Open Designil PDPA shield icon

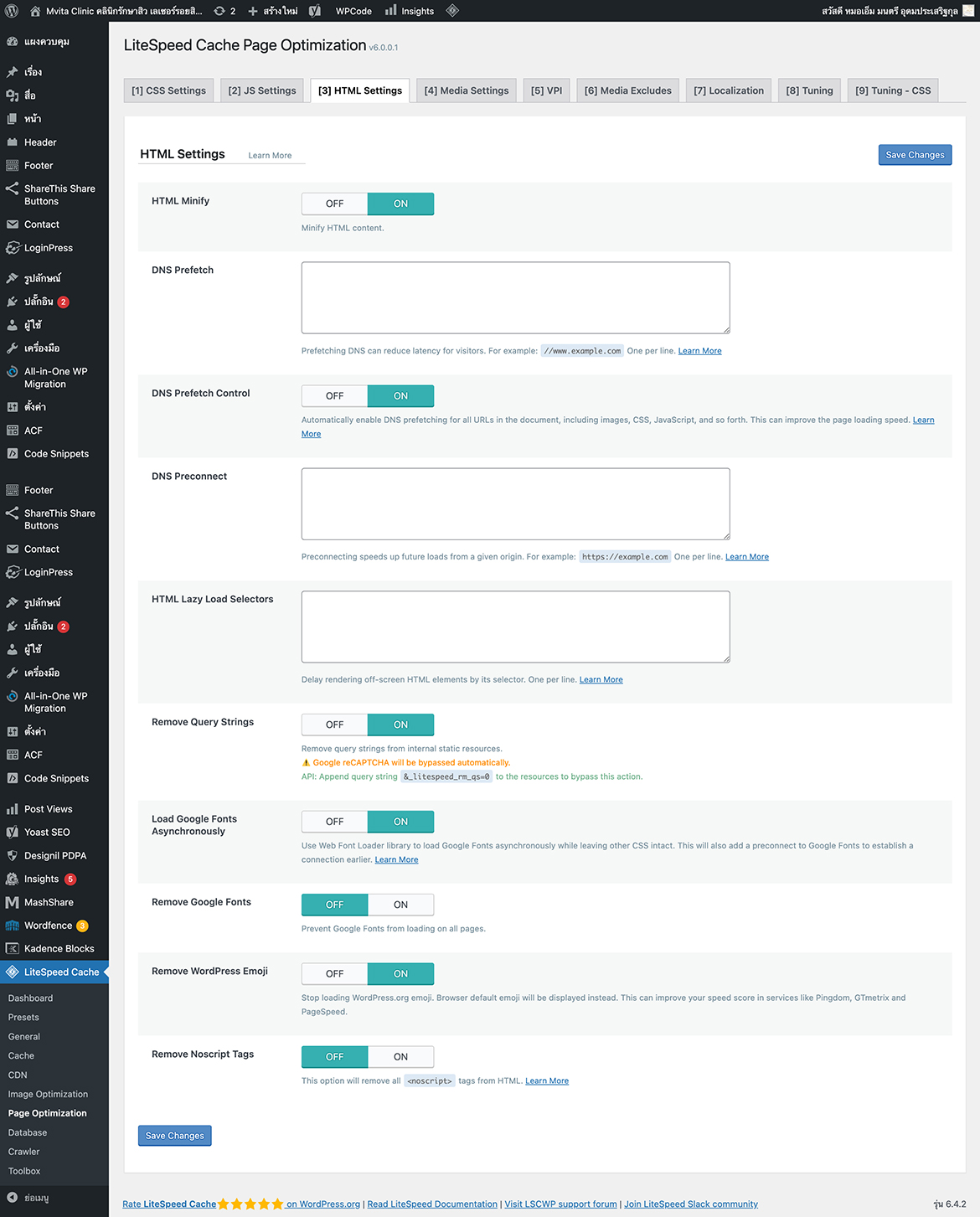point(13,856)
